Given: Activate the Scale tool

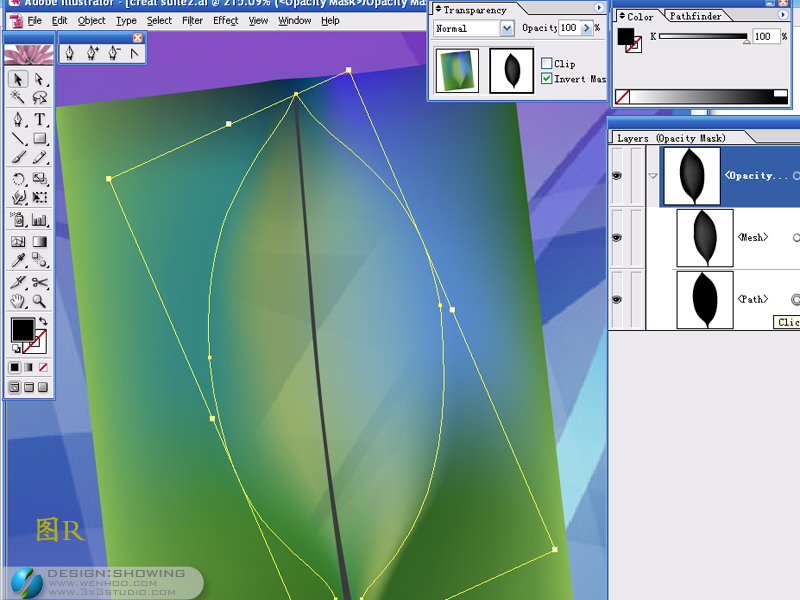Looking at the screenshot, I should point(40,179).
